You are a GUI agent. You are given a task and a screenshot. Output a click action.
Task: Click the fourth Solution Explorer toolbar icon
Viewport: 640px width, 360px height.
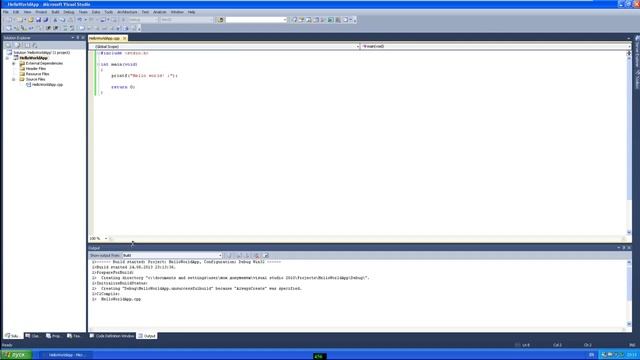(35, 45)
